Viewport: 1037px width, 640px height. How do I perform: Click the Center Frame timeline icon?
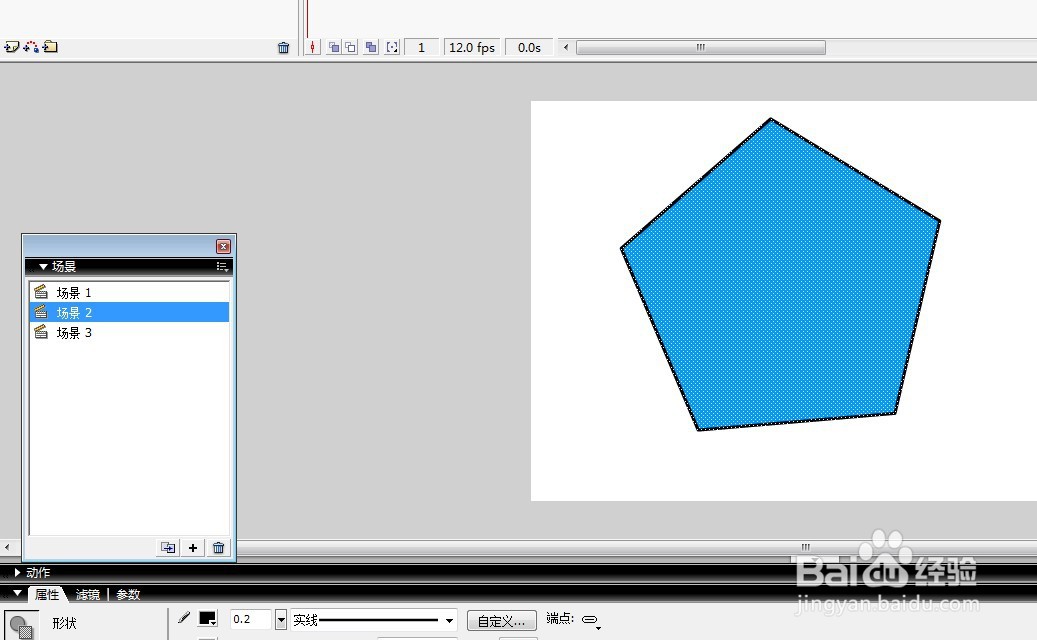pos(312,47)
